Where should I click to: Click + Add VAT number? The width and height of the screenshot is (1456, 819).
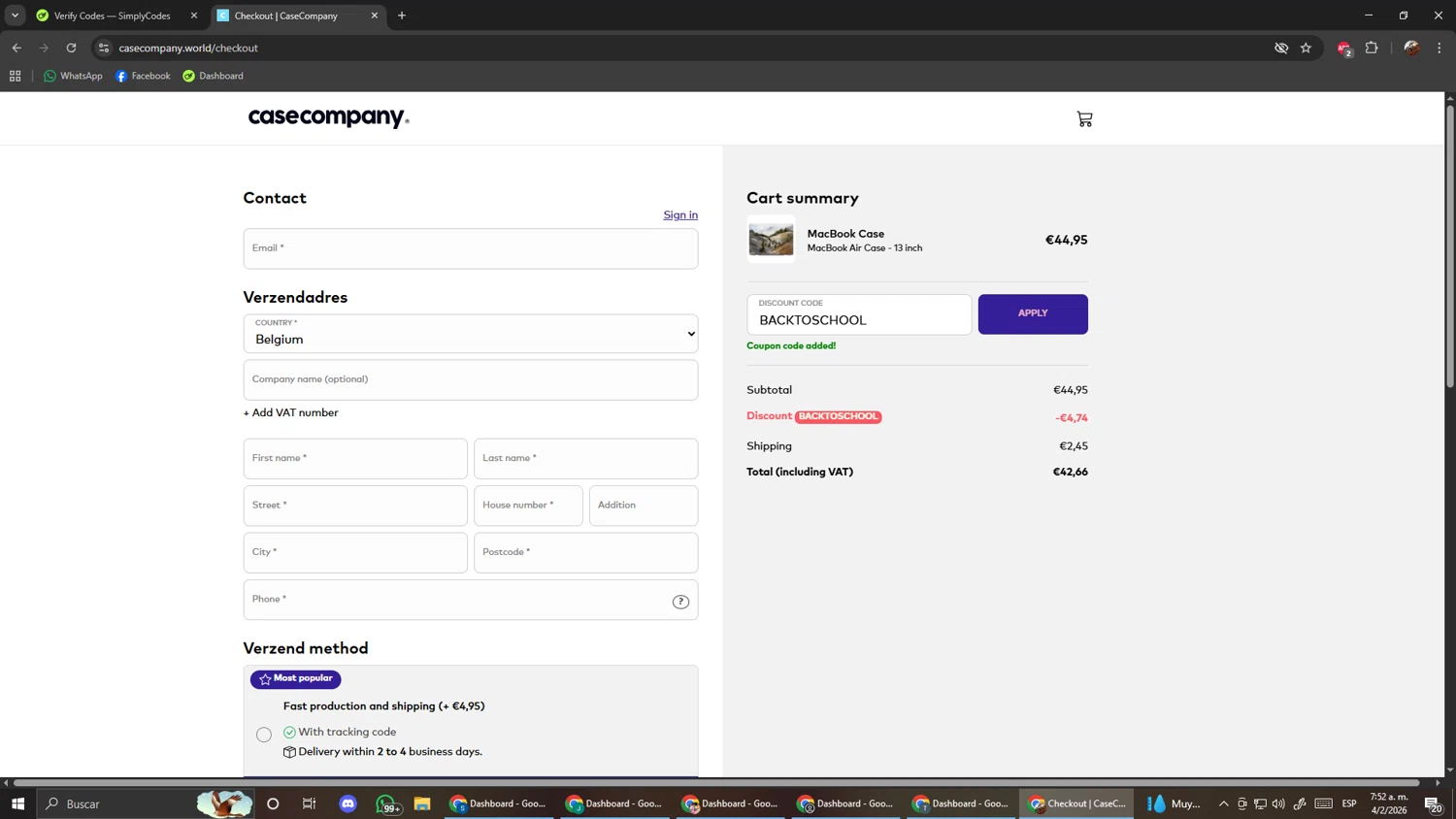[291, 412]
